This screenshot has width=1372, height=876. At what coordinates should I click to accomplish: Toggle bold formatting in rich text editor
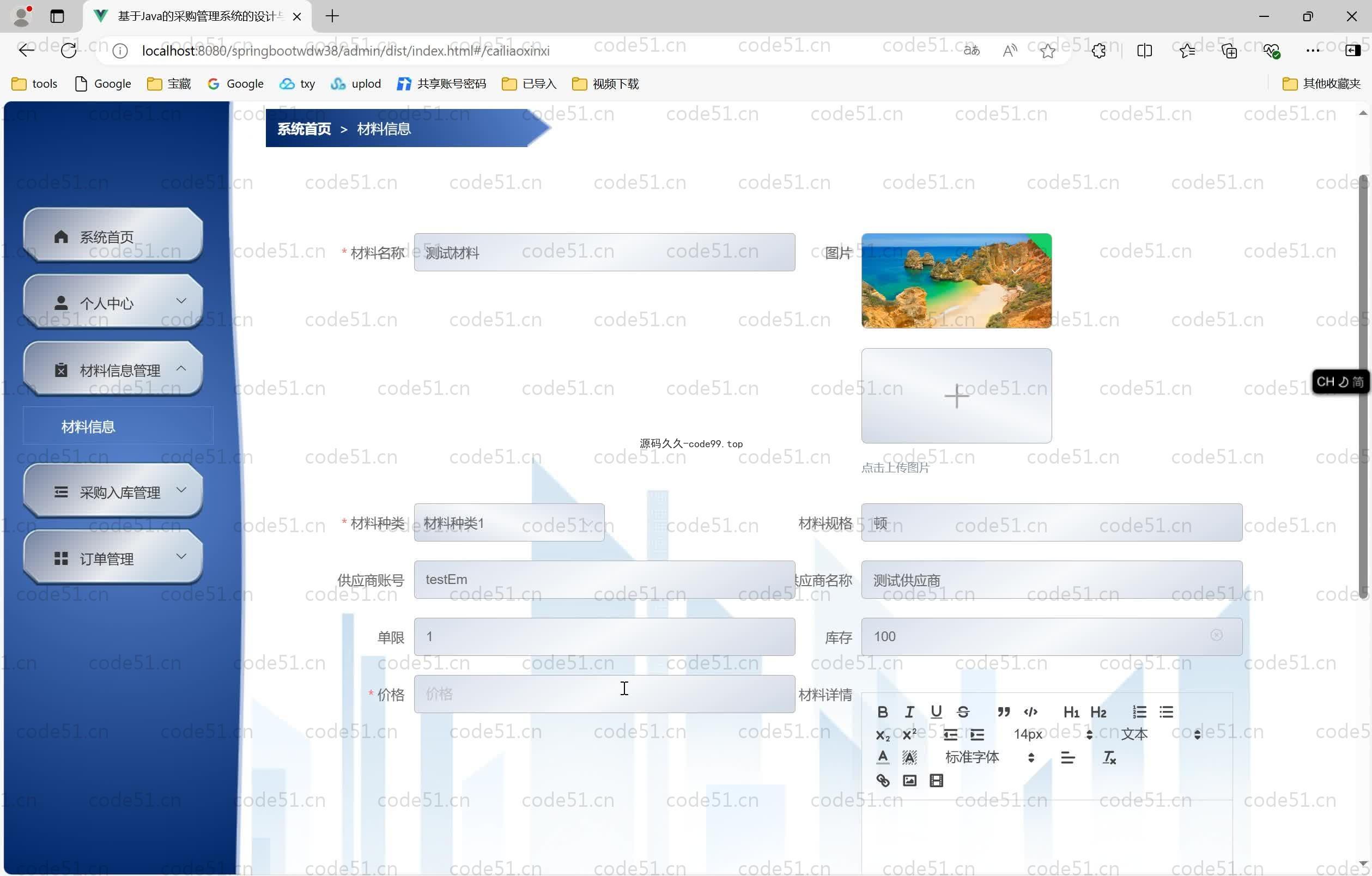tap(883, 712)
